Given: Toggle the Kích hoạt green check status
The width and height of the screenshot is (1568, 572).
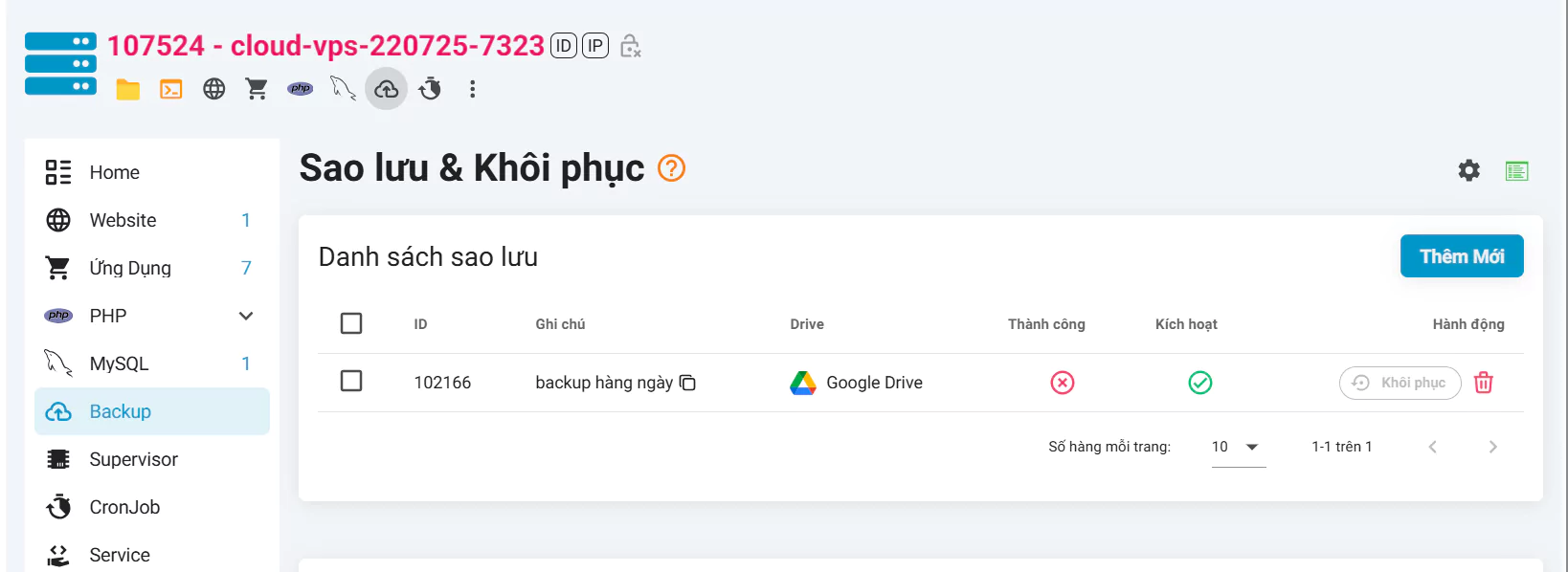Looking at the screenshot, I should point(1199,383).
